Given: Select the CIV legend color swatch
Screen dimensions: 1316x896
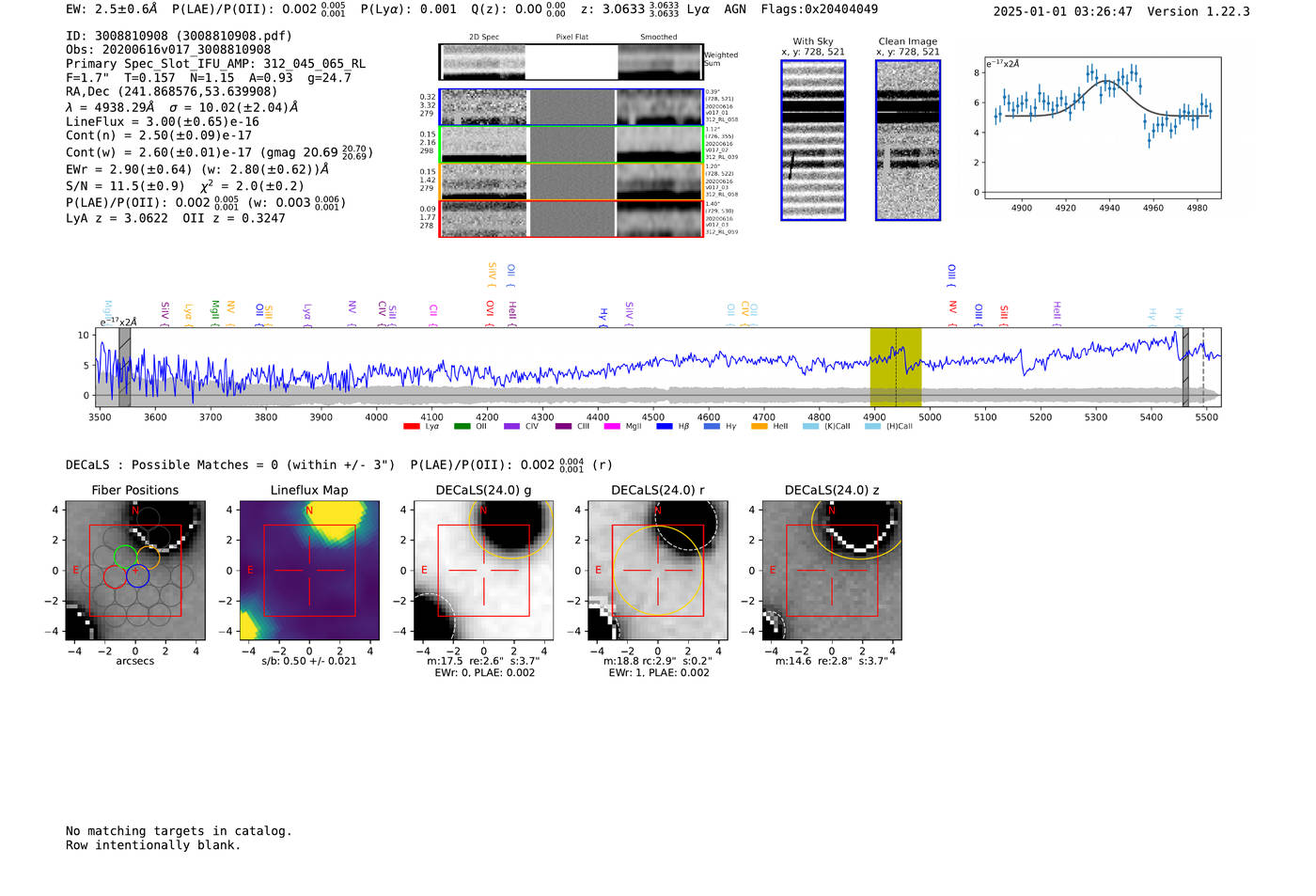Looking at the screenshot, I should pos(511,427).
